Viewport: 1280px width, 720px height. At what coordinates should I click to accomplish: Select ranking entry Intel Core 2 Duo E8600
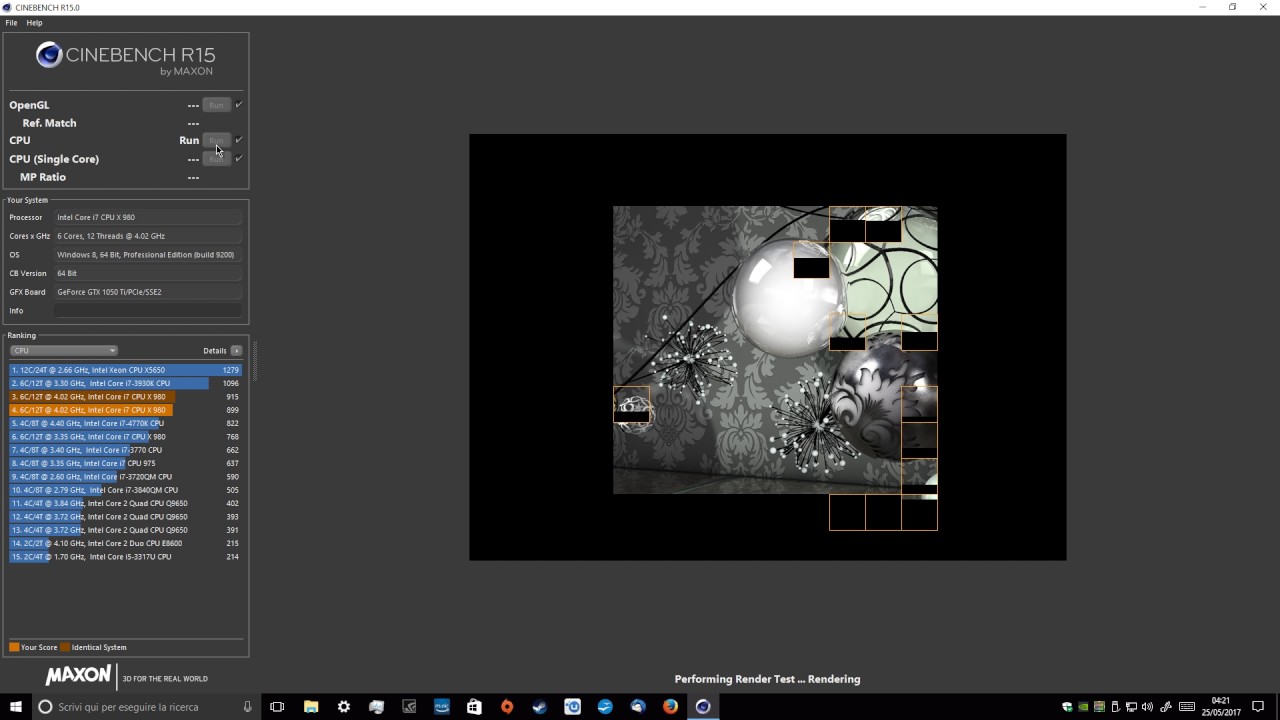(125, 543)
